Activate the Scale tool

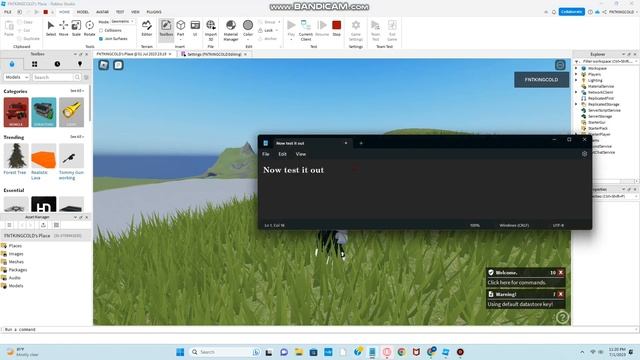pyautogui.click(x=76, y=29)
